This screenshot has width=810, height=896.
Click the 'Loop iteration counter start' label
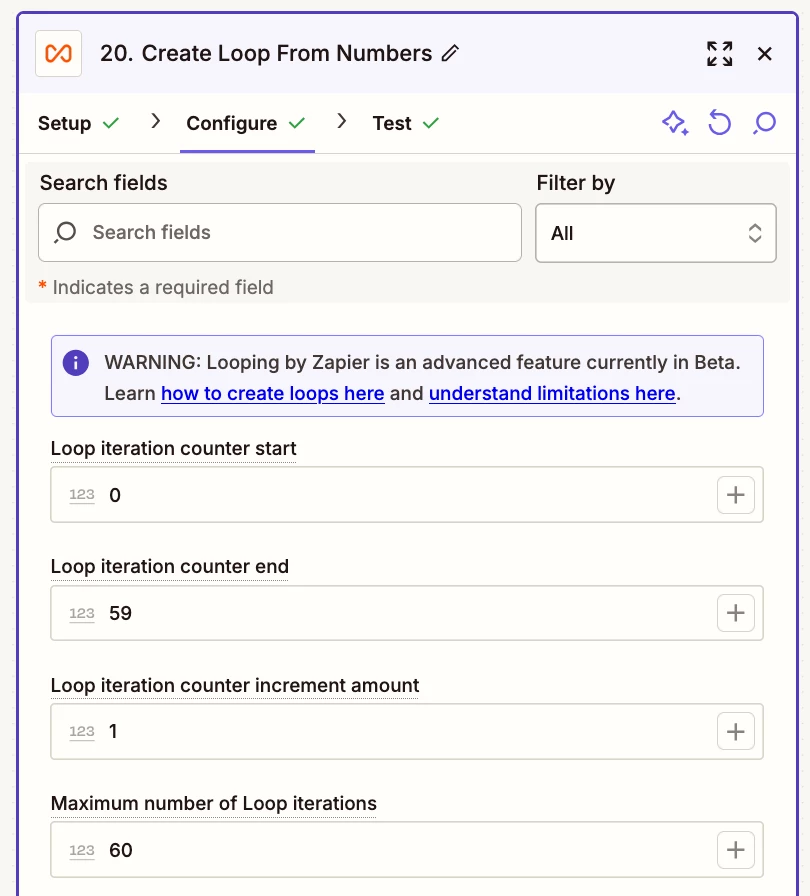click(x=174, y=449)
